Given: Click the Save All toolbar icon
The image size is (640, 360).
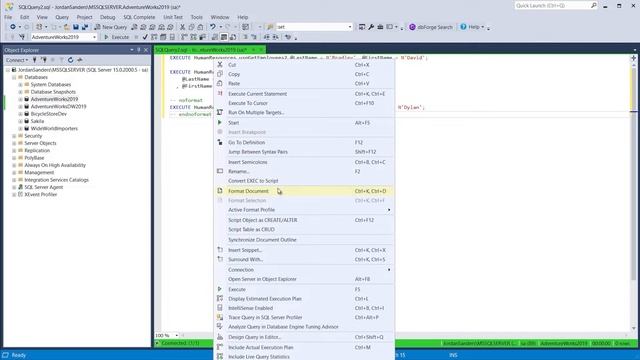Looking at the screenshot, I should (x=85, y=27).
